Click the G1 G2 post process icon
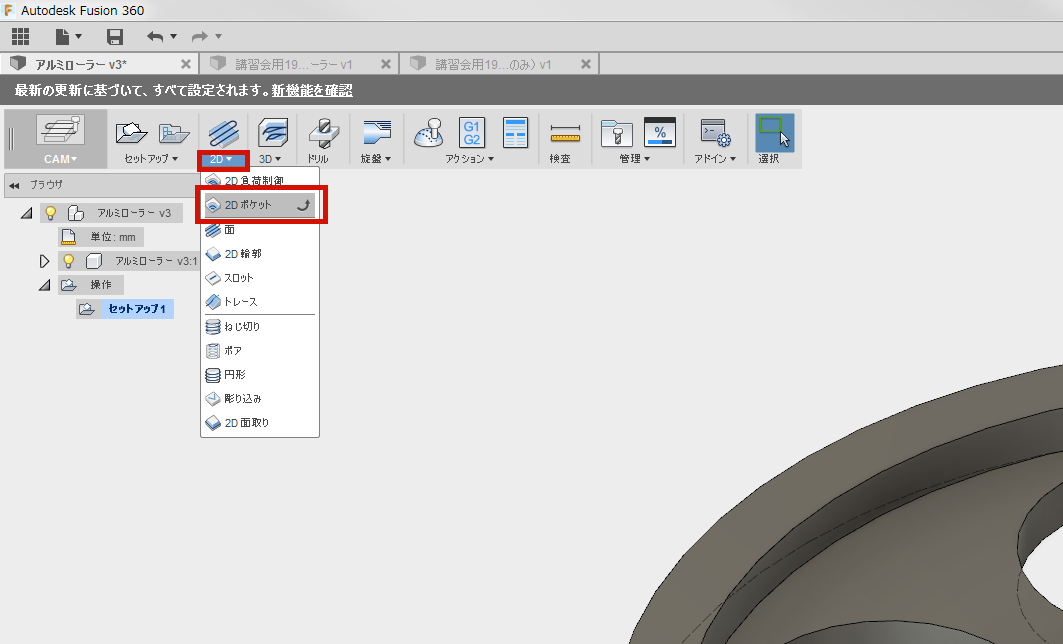The image size is (1063, 644). (472, 132)
